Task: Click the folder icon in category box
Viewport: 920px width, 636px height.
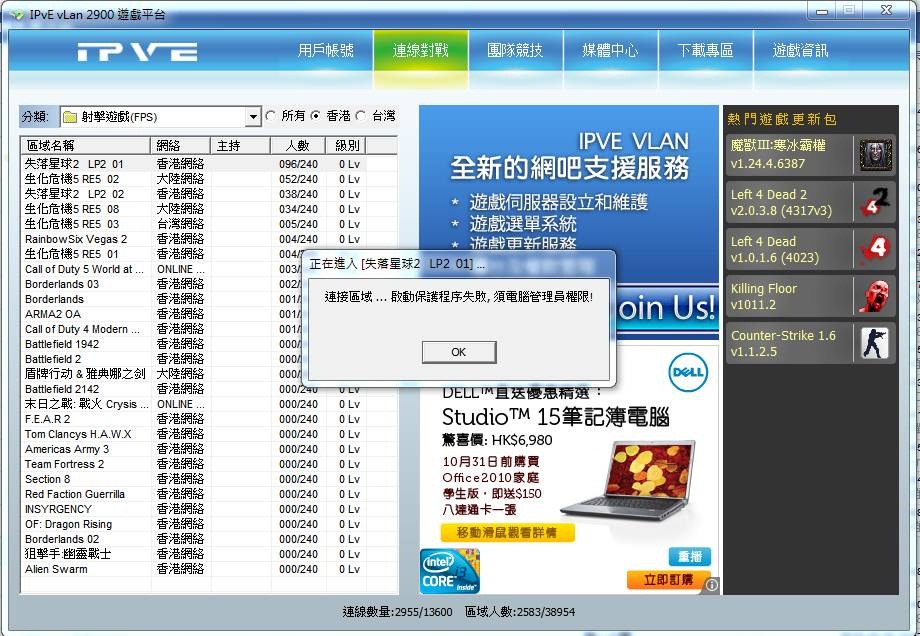Action: pyautogui.click(x=70, y=117)
